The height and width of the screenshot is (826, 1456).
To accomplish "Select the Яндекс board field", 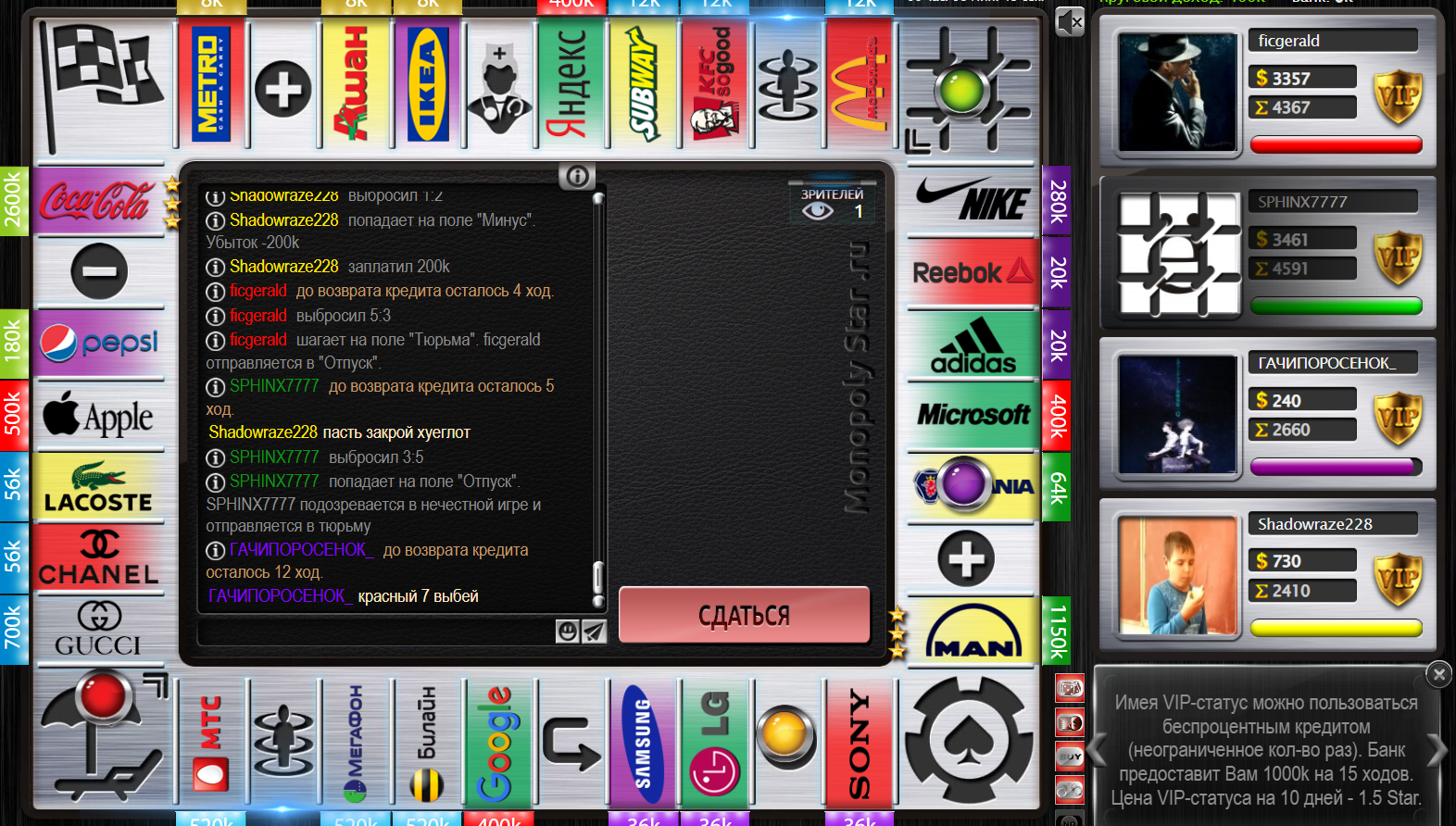I will tap(571, 83).
